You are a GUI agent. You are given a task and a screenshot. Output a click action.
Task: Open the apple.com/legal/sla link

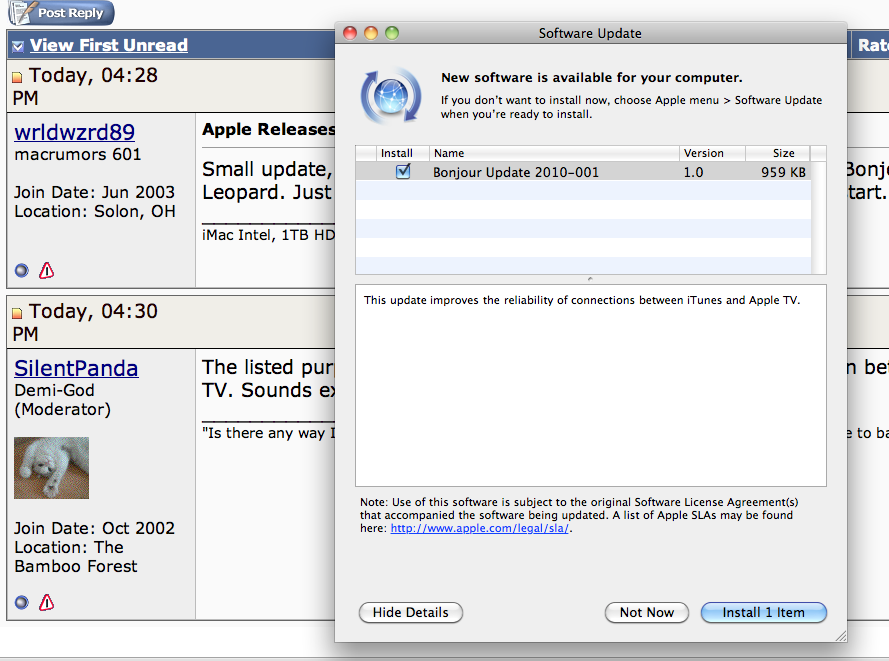pos(479,528)
